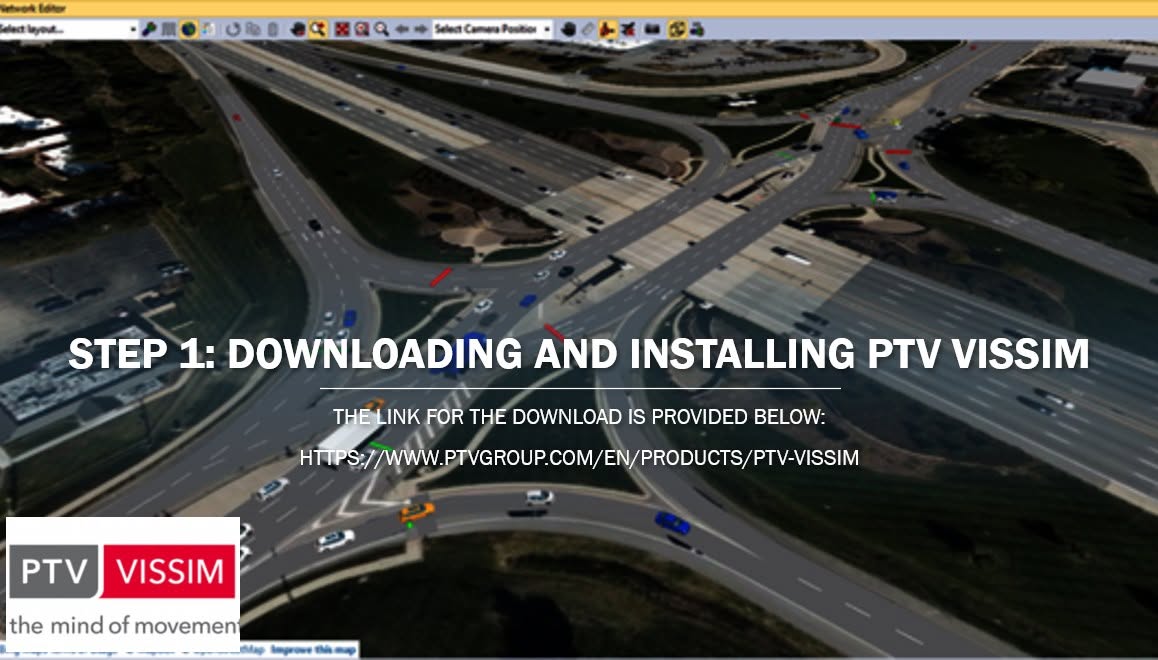Image resolution: width=1158 pixels, height=660 pixels.
Task: Click the trash delete icon
Action: [273, 30]
